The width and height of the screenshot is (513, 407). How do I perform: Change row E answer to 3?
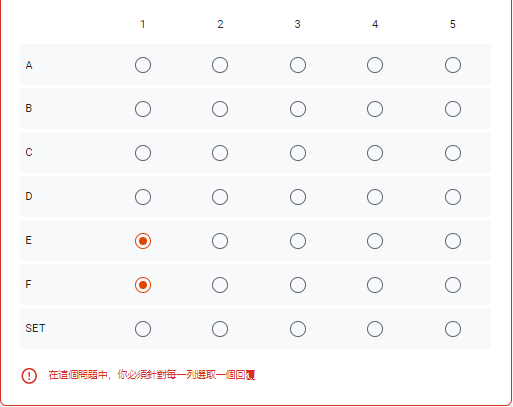pyautogui.click(x=298, y=241)
